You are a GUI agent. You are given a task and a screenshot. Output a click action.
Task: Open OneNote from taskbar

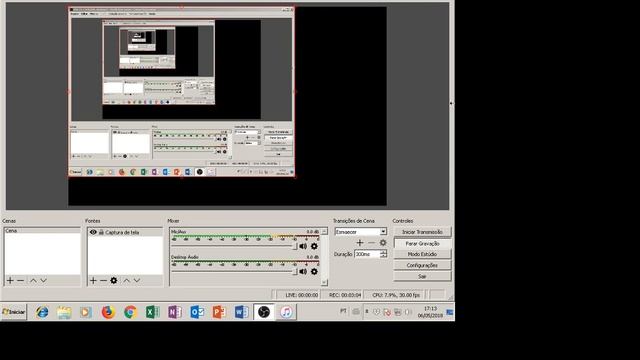pos(175,312)
